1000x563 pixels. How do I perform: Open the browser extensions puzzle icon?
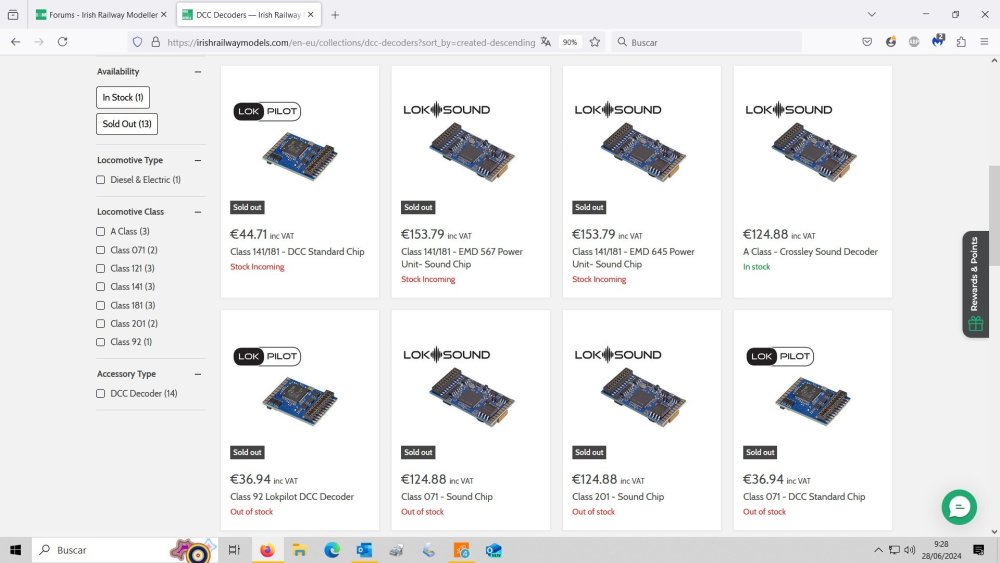click(961, 42)
